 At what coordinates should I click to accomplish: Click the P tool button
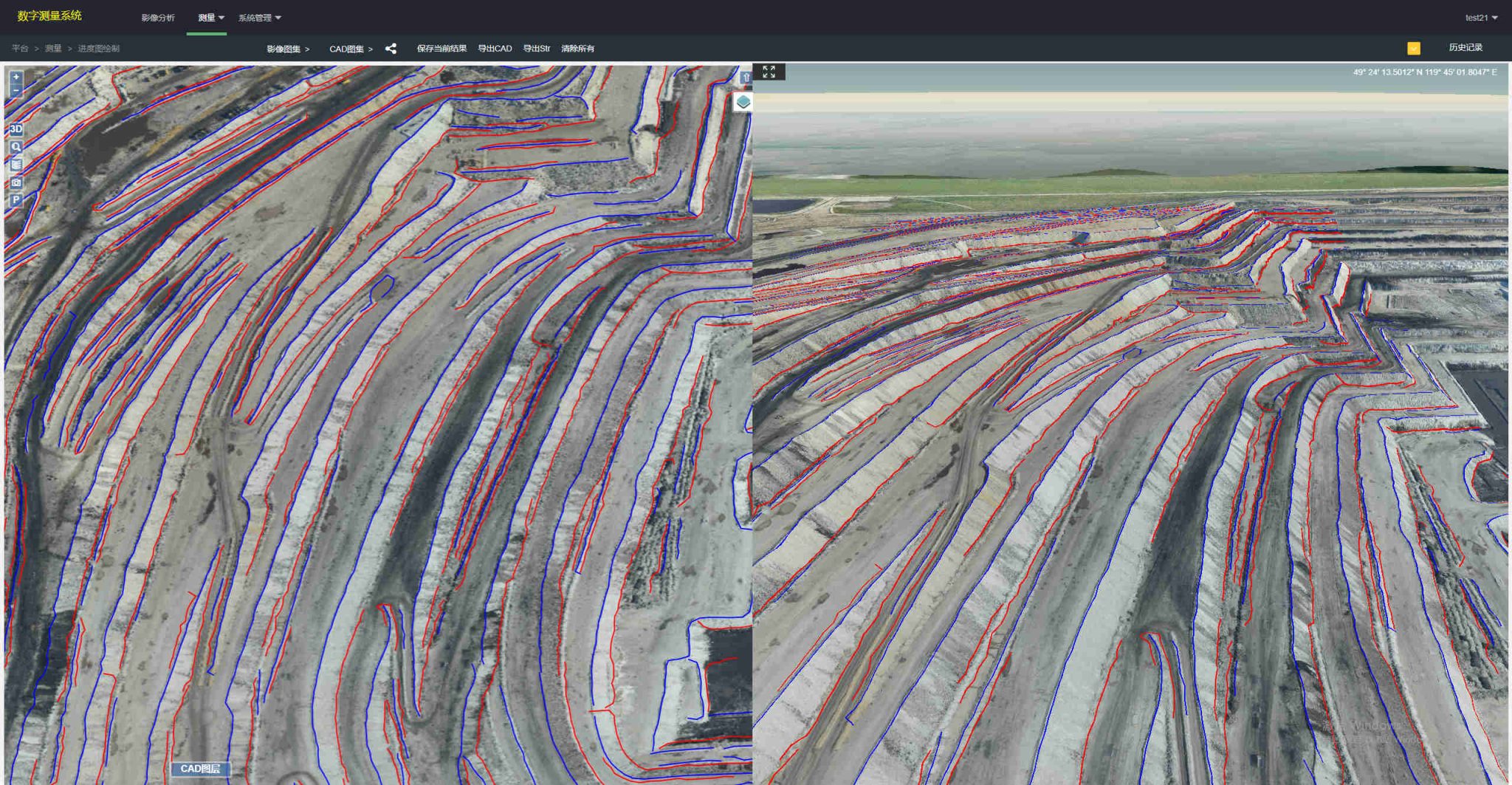16,199
